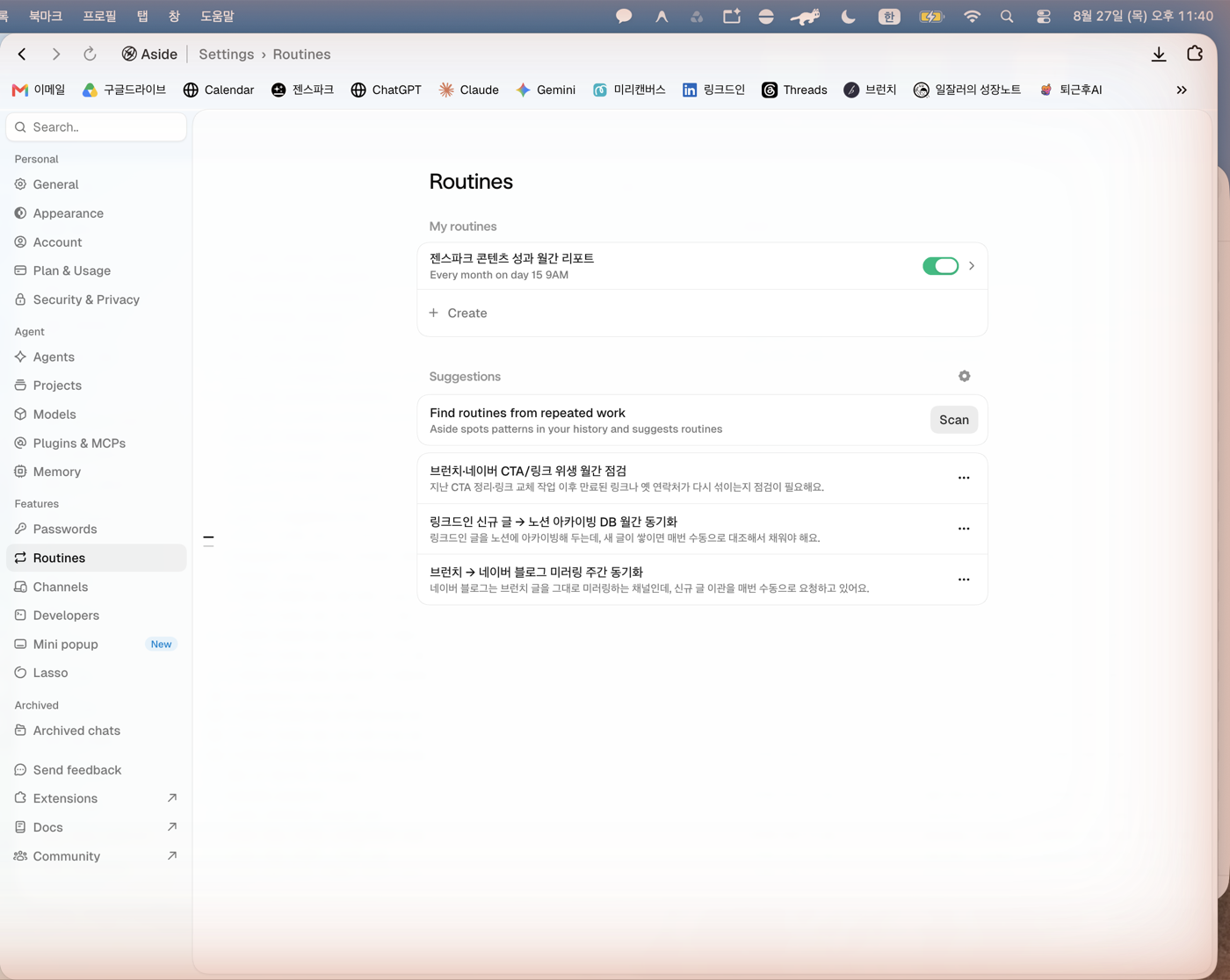Toggle the sidebar collapse handle
The height and width of the screenshot is (980, 1230).
click(x=208, y=541)
